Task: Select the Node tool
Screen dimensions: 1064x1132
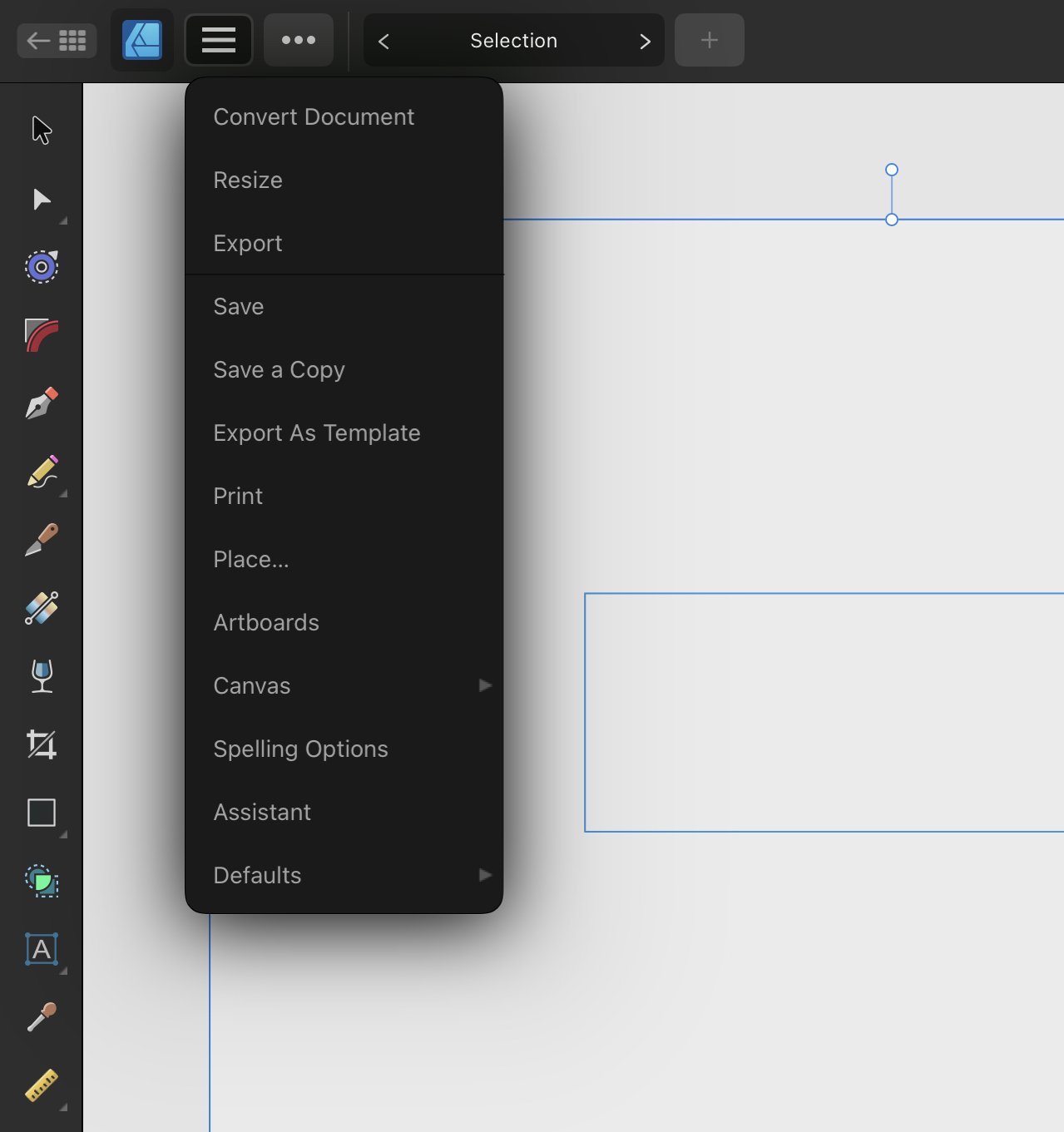Action: pos(42,199)
